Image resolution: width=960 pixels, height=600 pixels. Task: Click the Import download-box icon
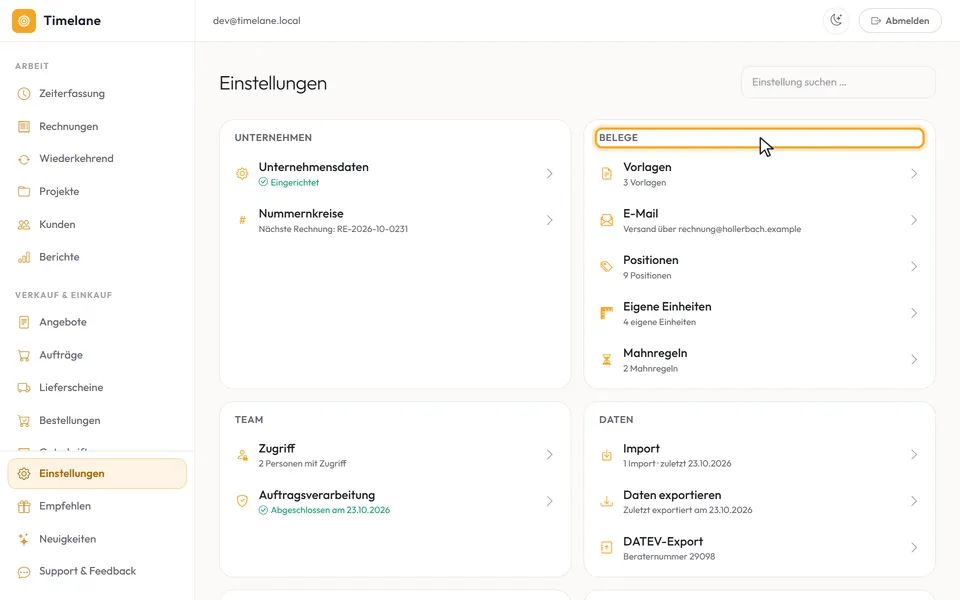(x=607, y=455)
